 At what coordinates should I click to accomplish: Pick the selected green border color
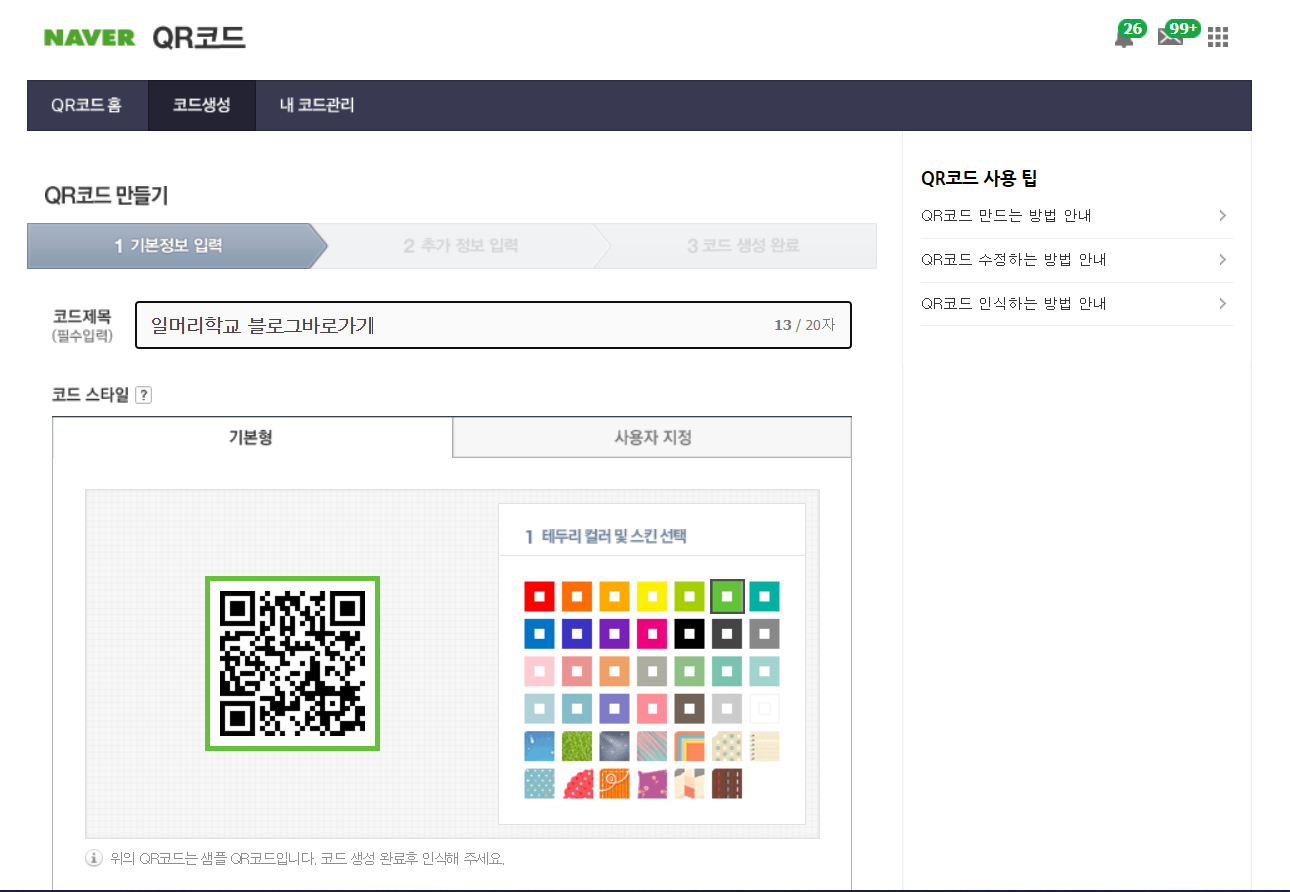727,596
